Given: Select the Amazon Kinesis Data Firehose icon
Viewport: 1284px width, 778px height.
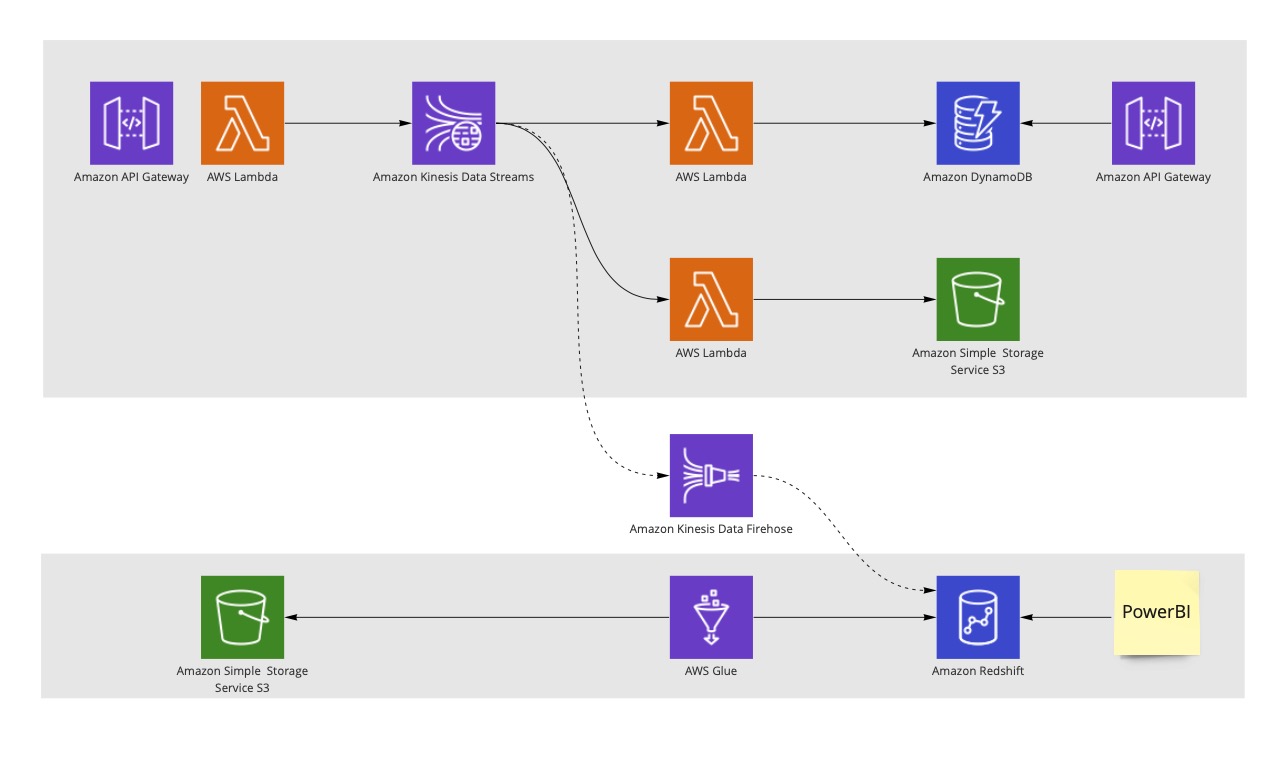Looking at the screenshot, I should click(x=711, y=475).
